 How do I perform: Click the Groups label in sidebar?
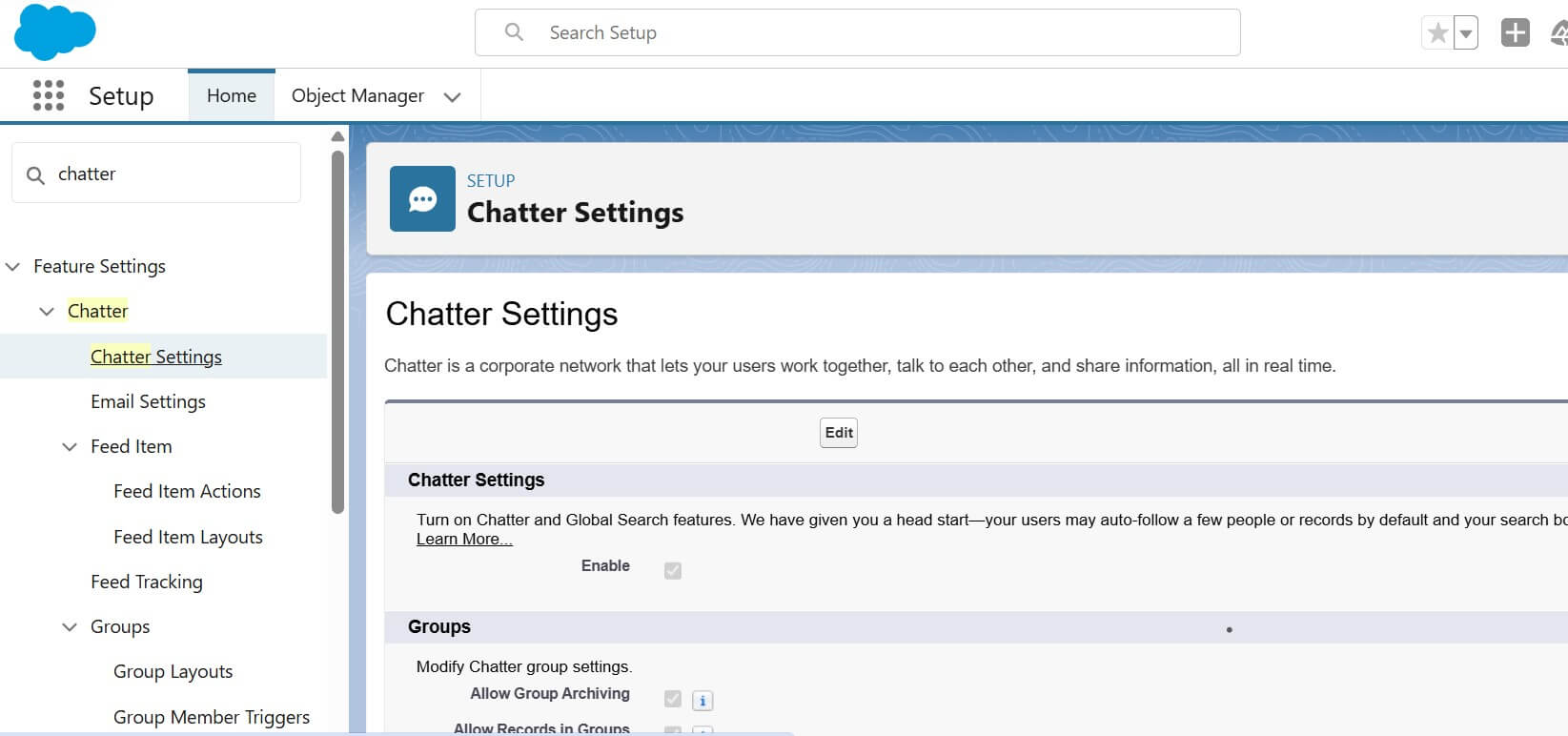120,626
